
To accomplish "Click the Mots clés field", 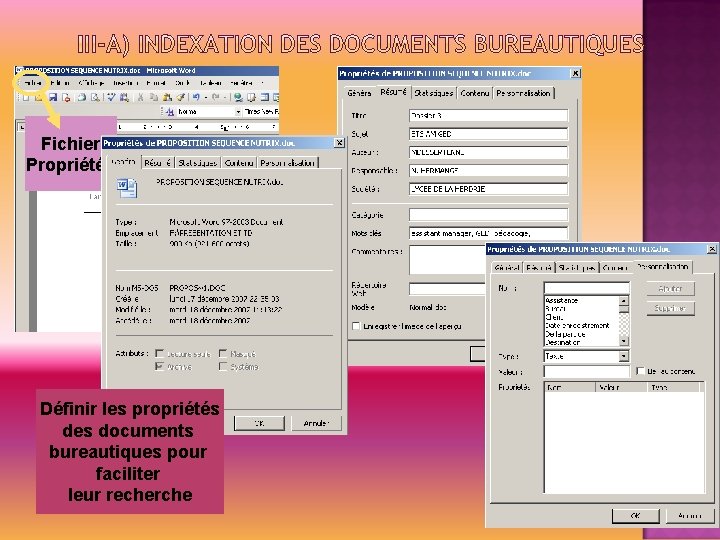I will (x=488, y=233).
